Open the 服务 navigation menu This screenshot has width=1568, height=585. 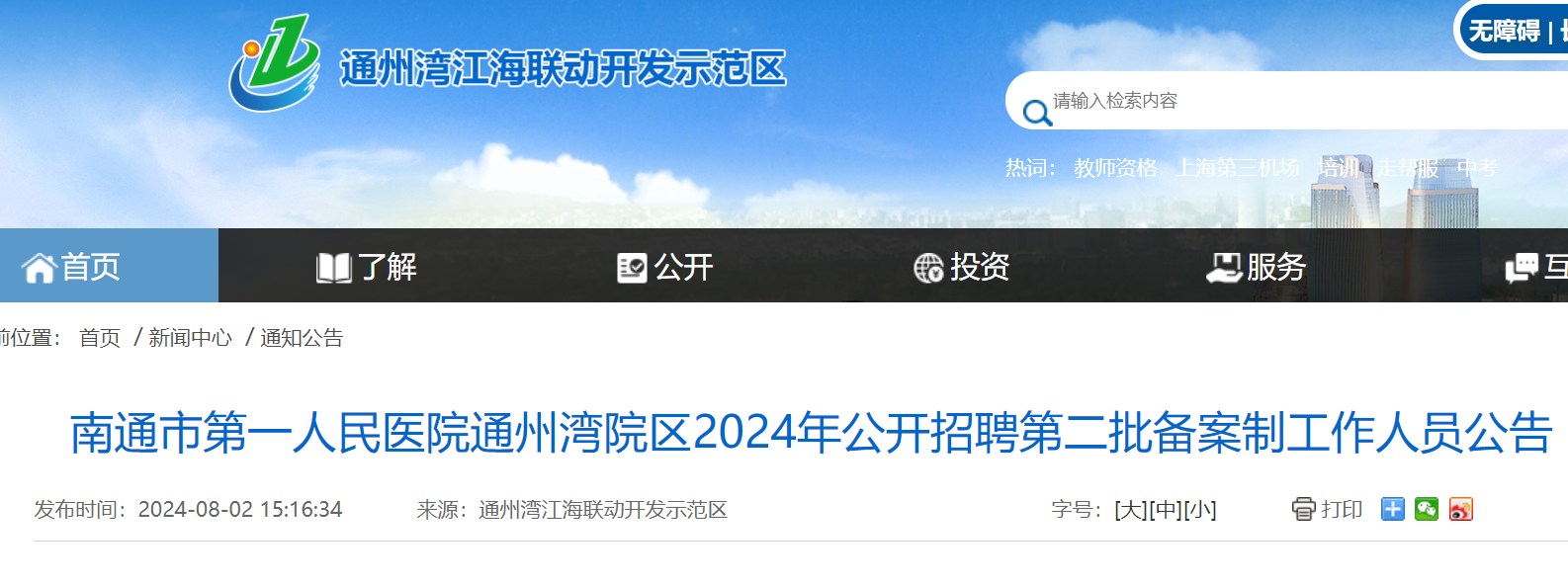[x=1257, y=267]
